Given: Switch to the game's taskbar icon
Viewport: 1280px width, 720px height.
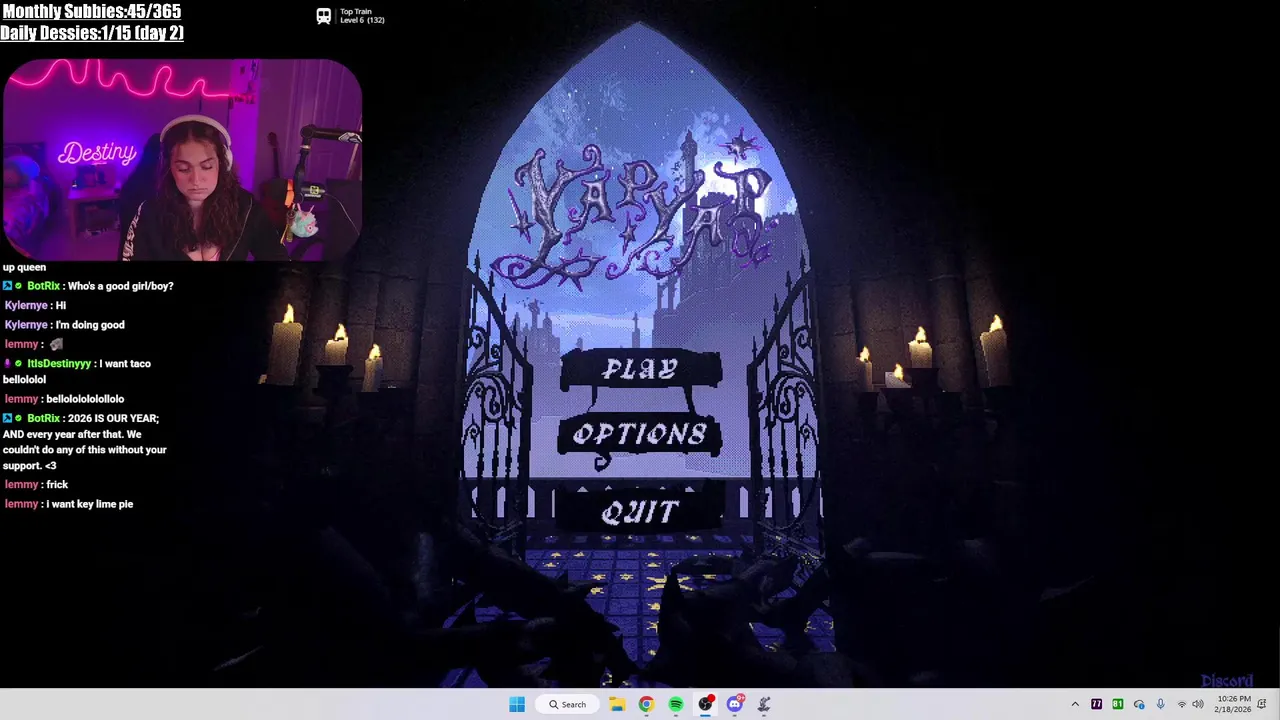Looking at the screenshot, I should (x=764, y=704).
